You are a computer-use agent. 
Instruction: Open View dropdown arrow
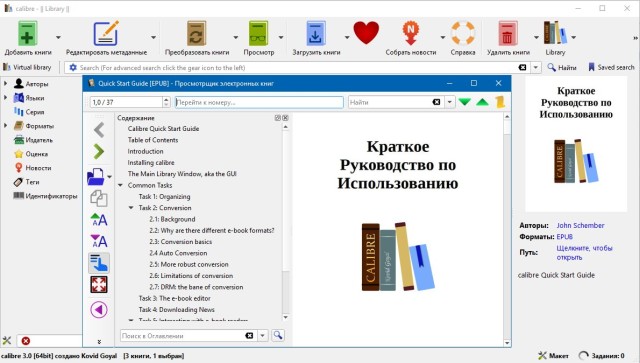[x=281, y=37]
